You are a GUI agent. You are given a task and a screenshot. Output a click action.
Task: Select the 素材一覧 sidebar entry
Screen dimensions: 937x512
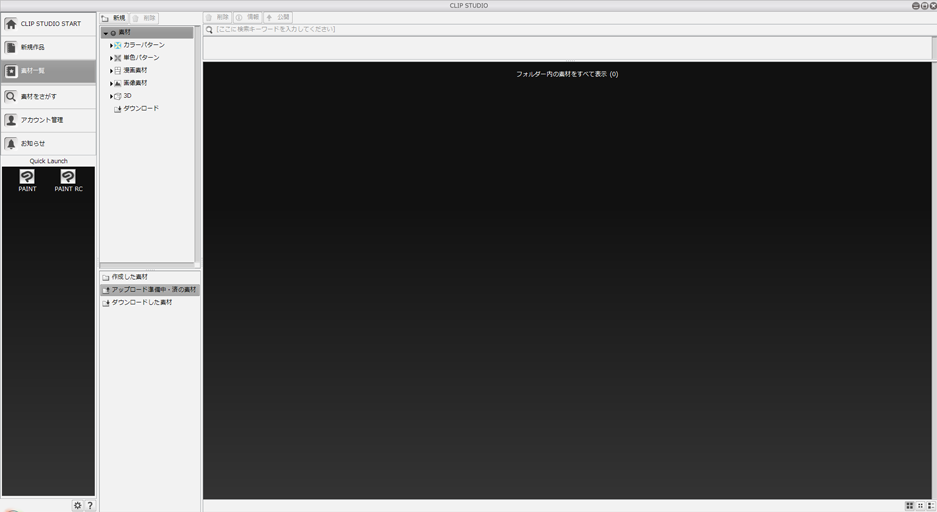coord(48,71)
